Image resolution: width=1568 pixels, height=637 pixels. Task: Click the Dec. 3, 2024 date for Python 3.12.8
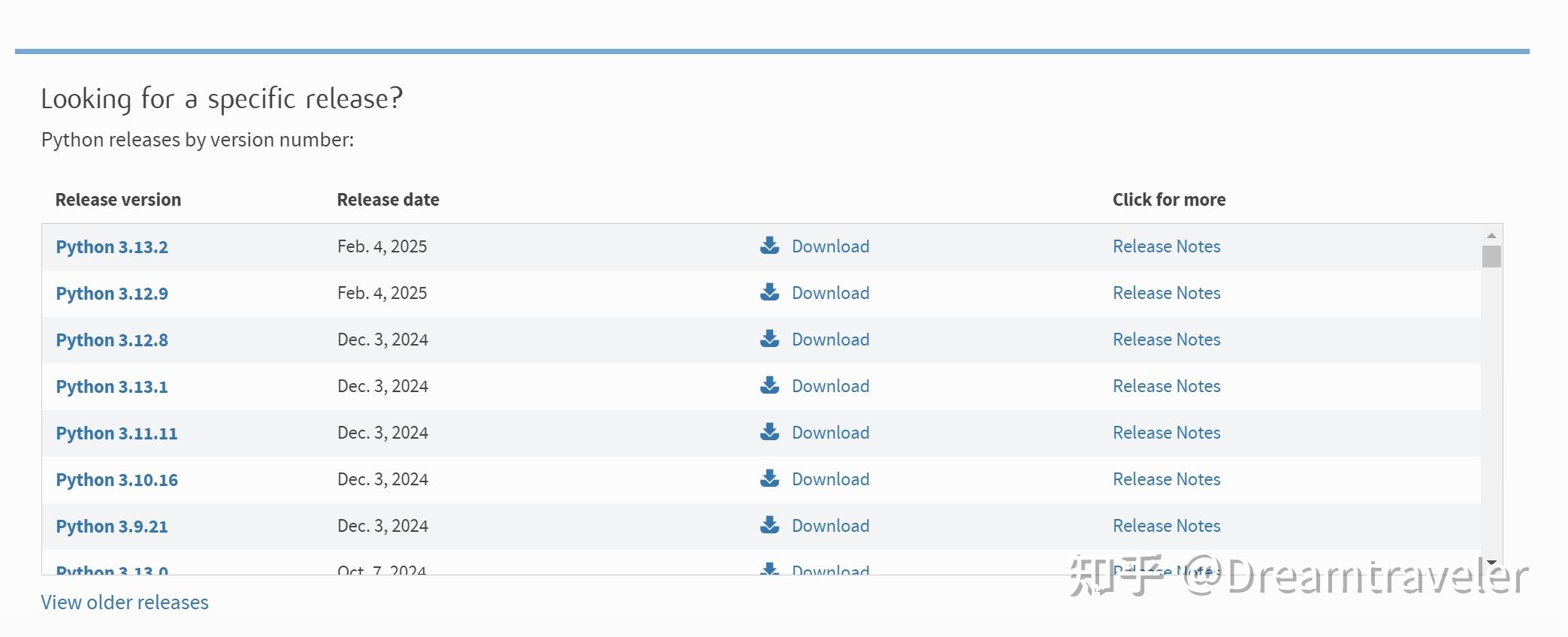(x=382, y=340)
